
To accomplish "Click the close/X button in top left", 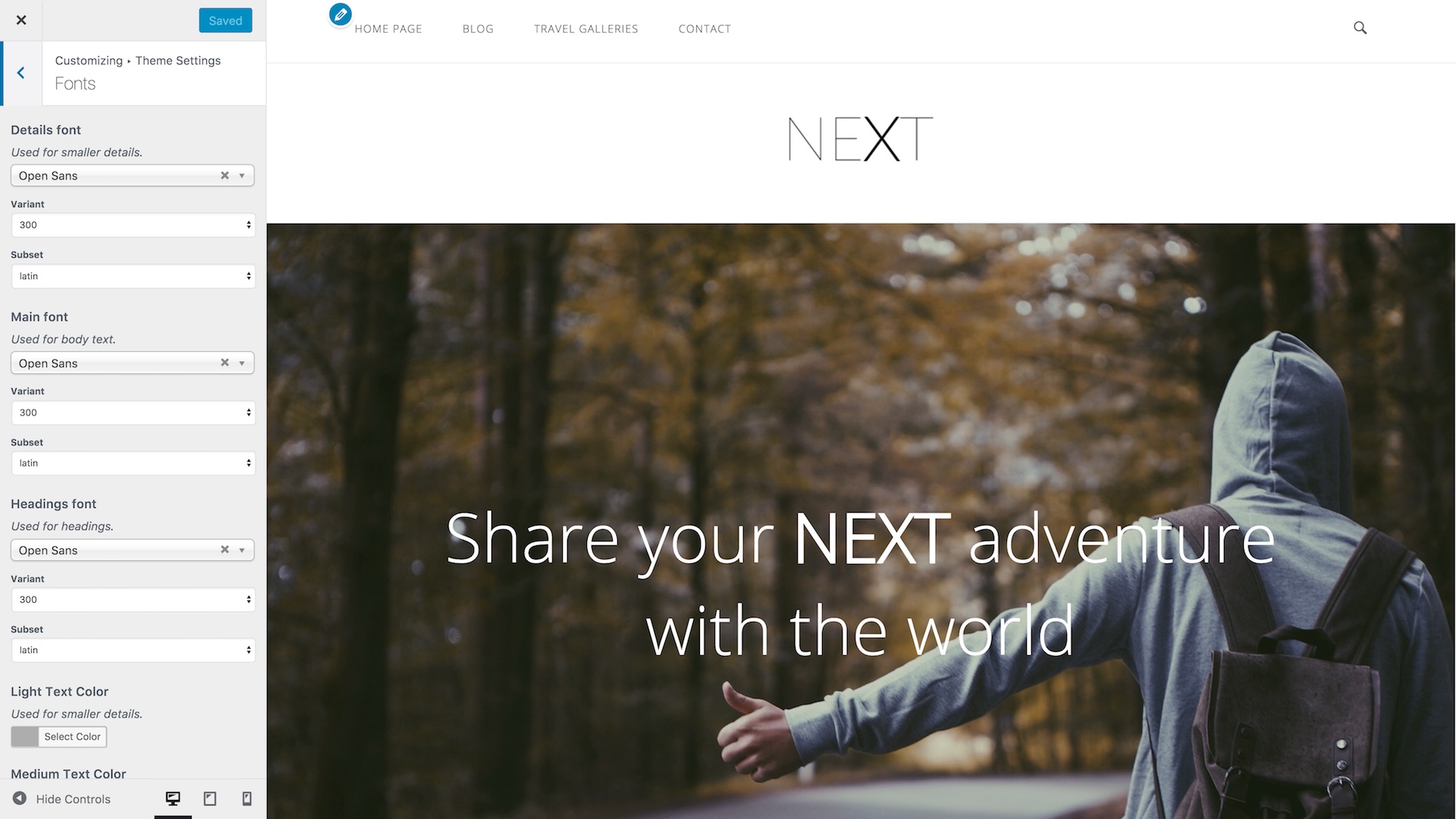I will [x=20, y=19].
